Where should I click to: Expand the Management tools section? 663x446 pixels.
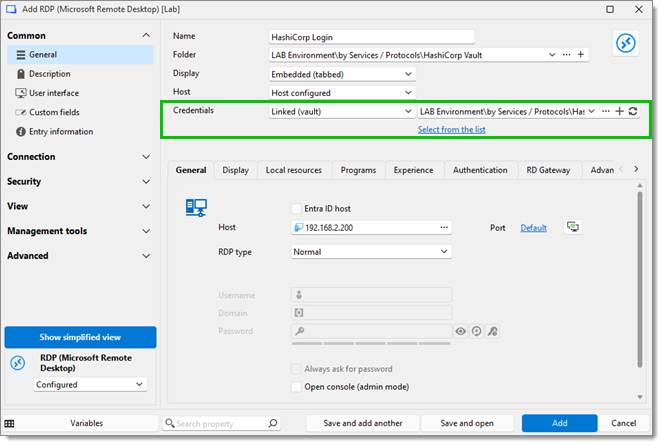[146, 231]
